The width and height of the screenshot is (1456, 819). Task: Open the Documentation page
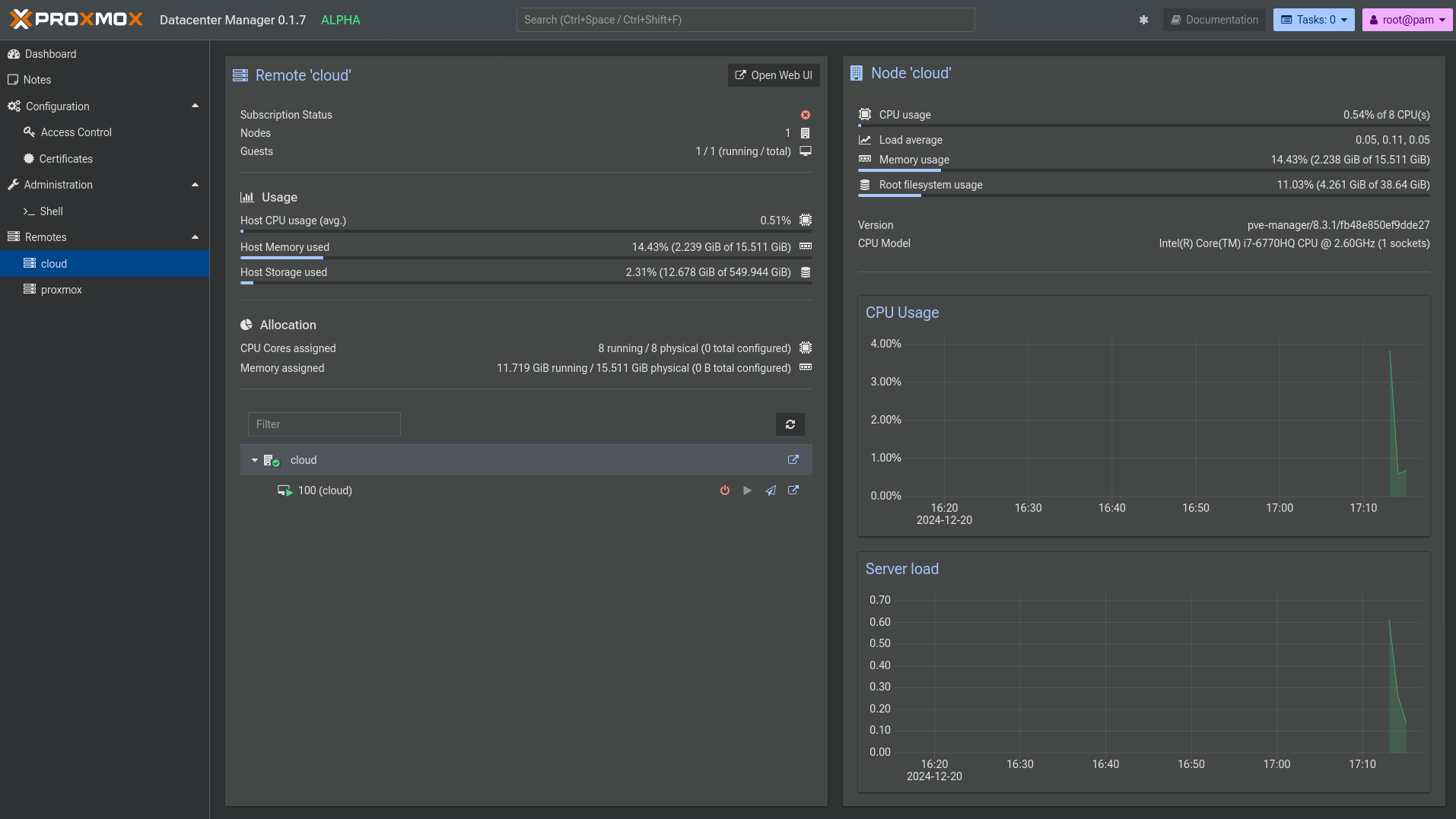[1215, 20]
